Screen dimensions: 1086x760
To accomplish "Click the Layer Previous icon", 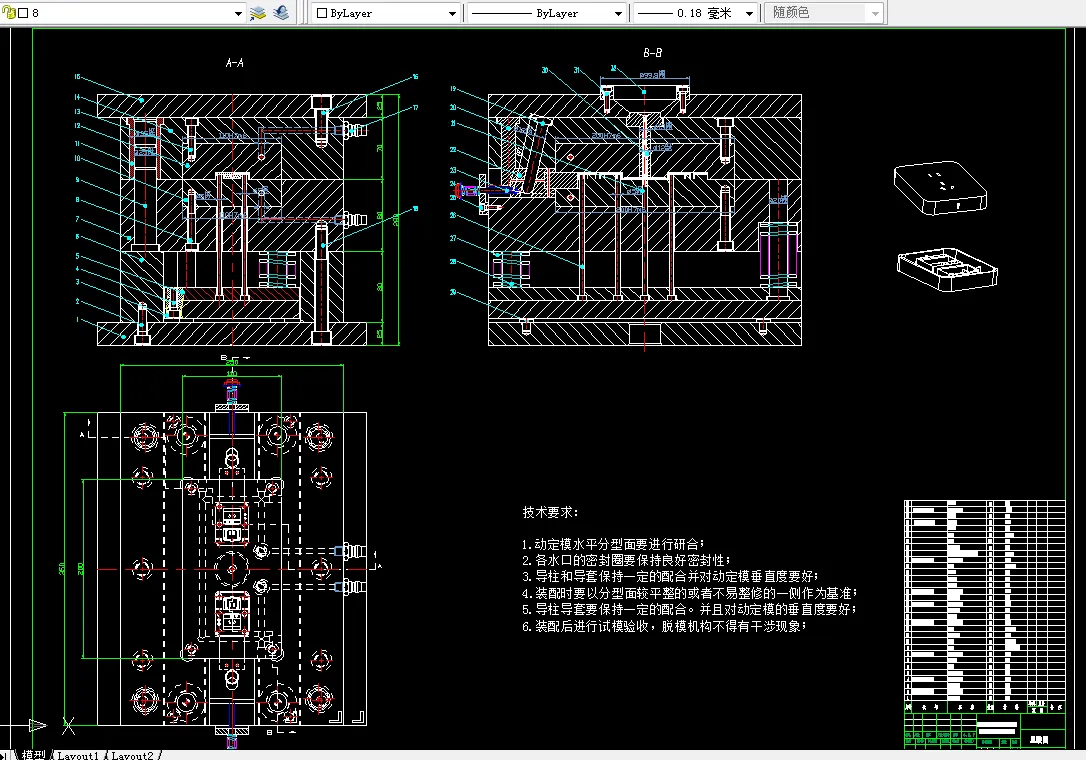I will point(281,12).
